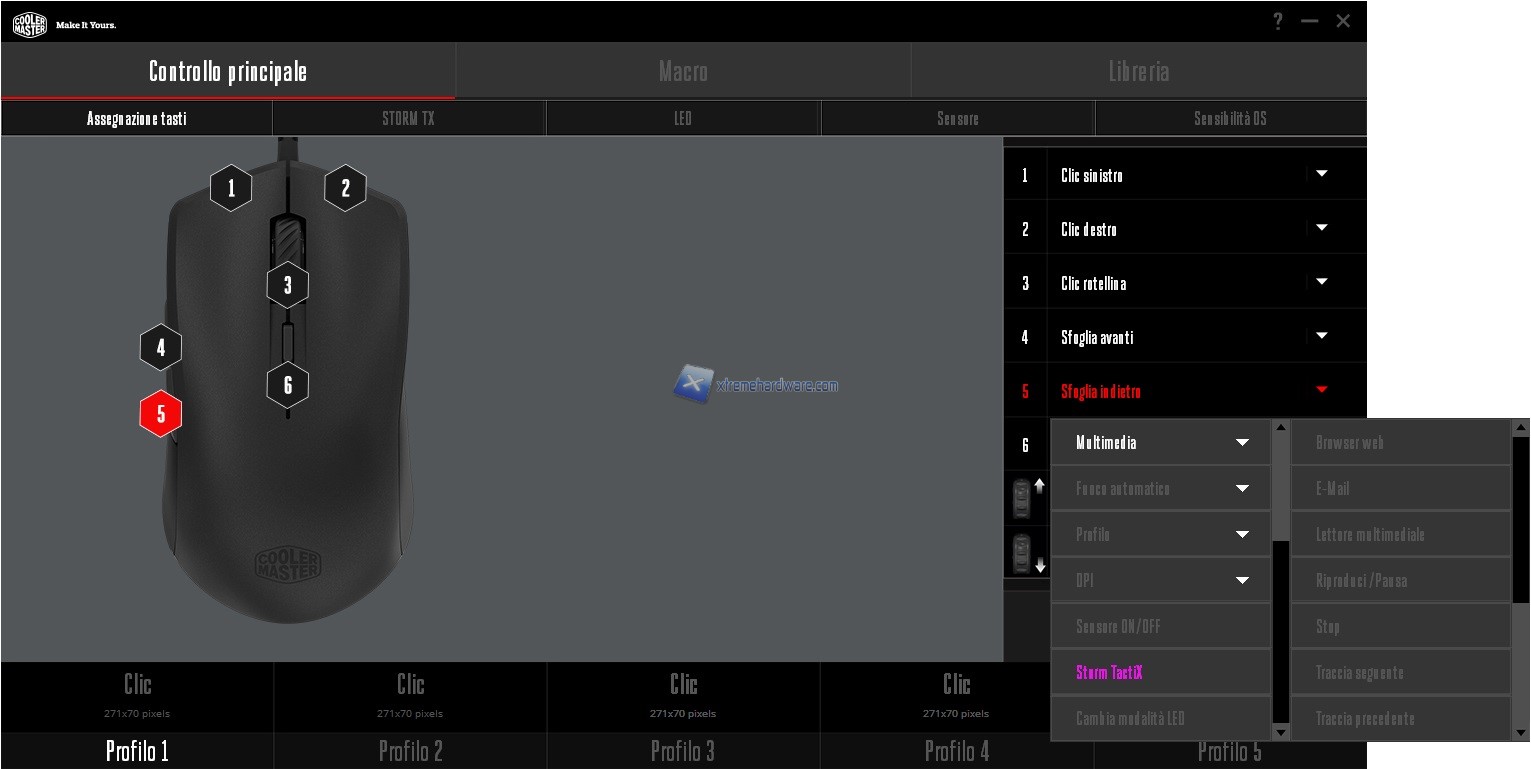Select side button marker 4

point(161,348)
